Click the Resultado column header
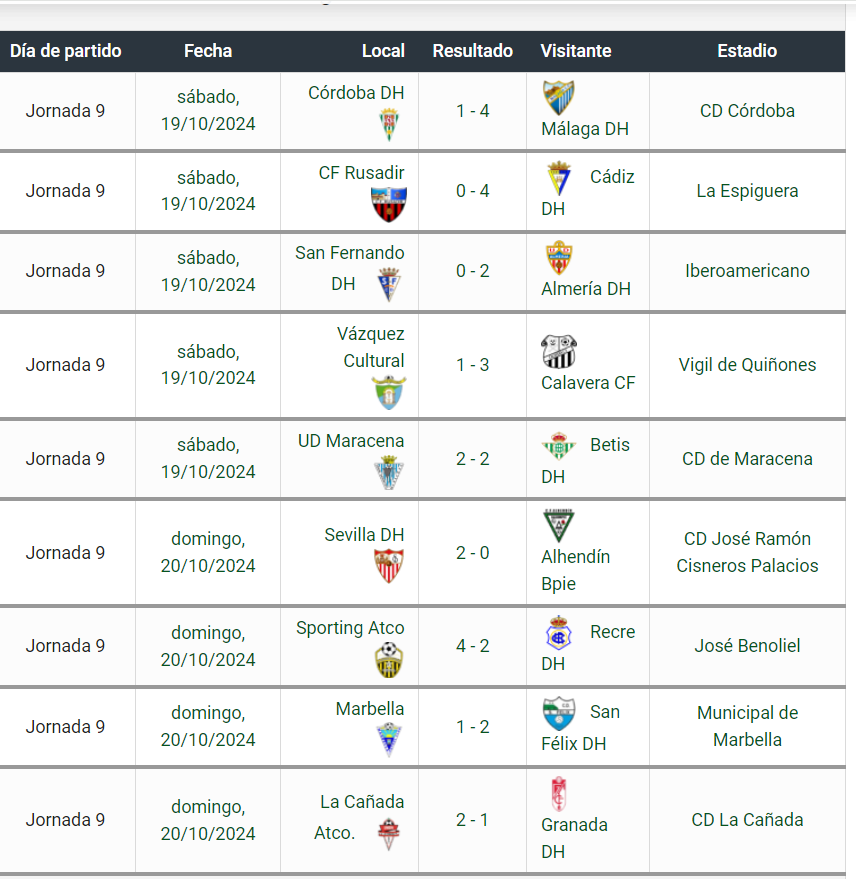 click(473, 51)
